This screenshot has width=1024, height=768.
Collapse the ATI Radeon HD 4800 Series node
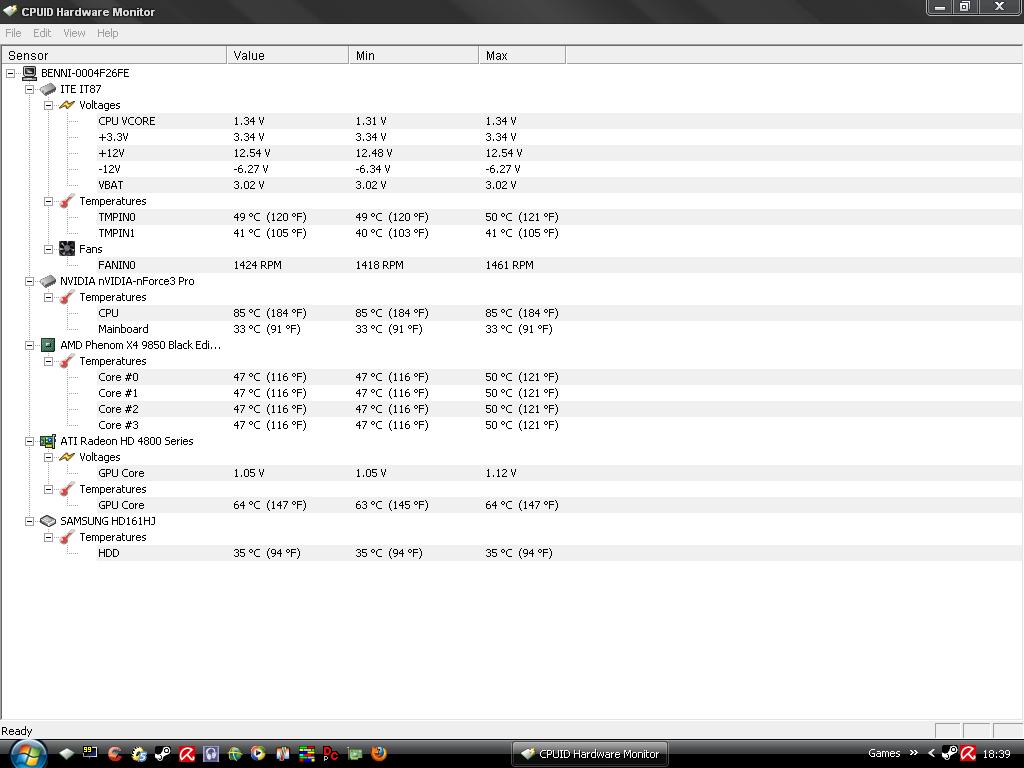pos(29,441)
